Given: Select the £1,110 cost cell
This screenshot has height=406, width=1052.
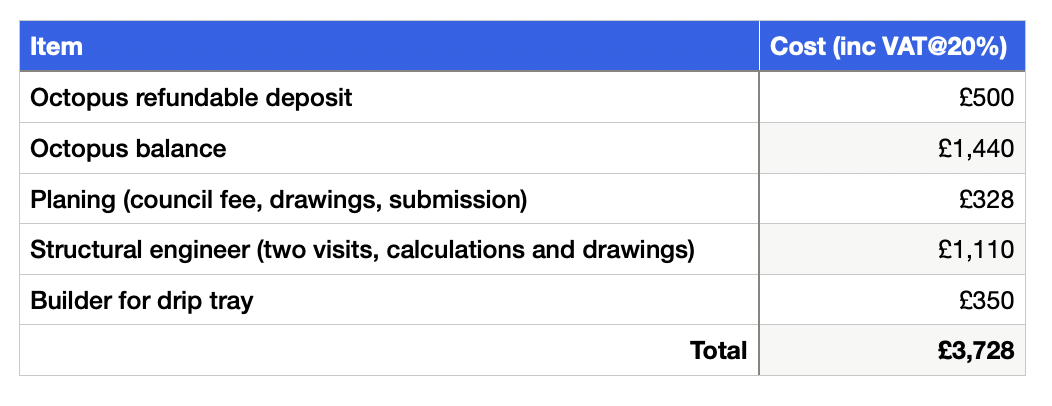Looking at the screenshot, I should (x=892, y=249).
